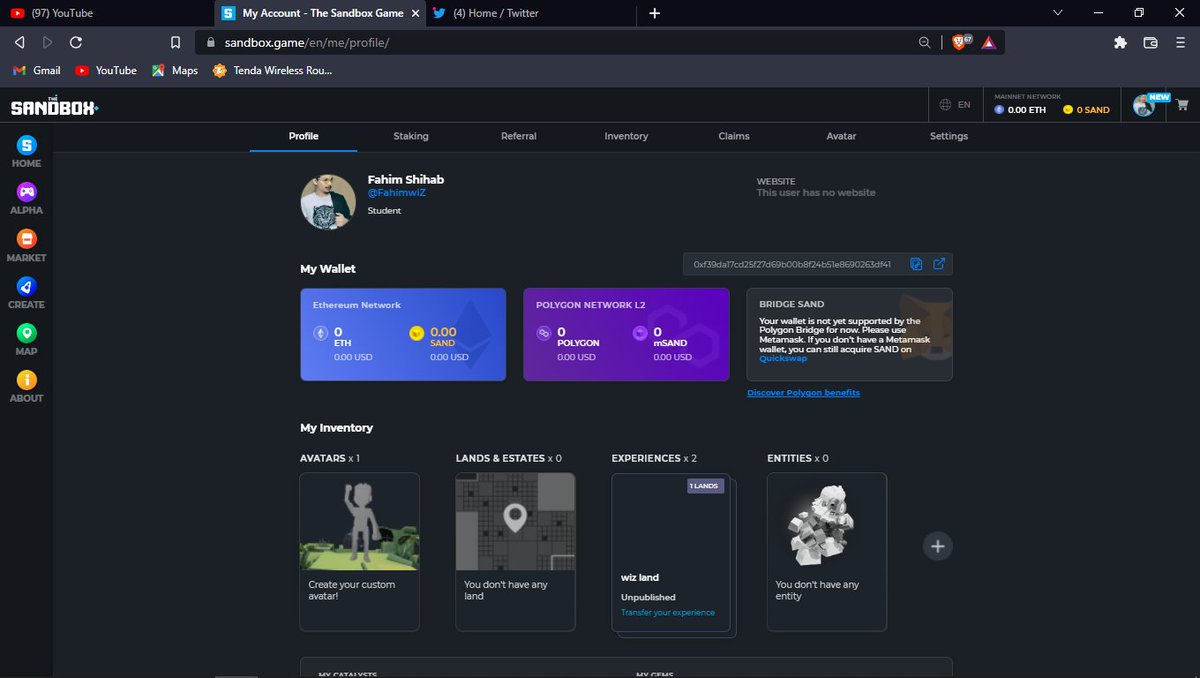Open the HOME sidebar icon
The width and height of the screenshot is (1200, 678).
[x=26, y=145]
